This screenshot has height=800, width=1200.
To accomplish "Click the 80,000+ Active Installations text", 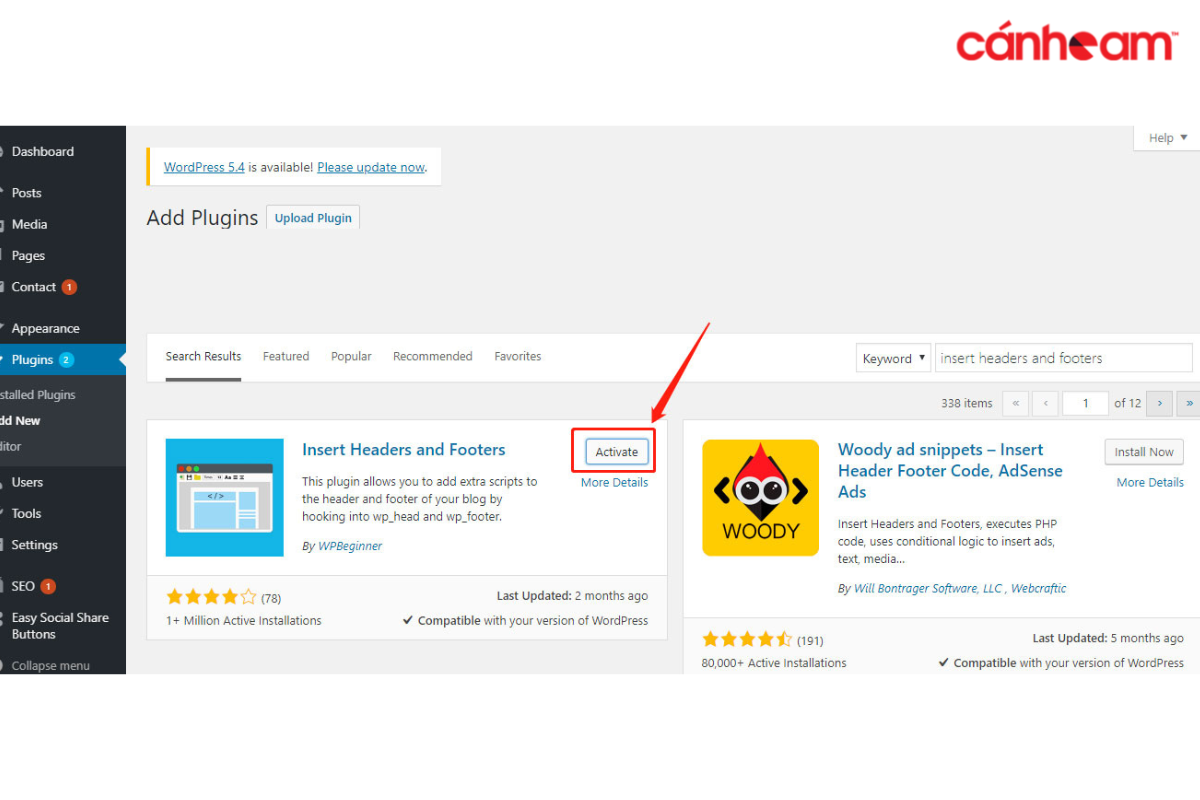I will tap(774, 663).
